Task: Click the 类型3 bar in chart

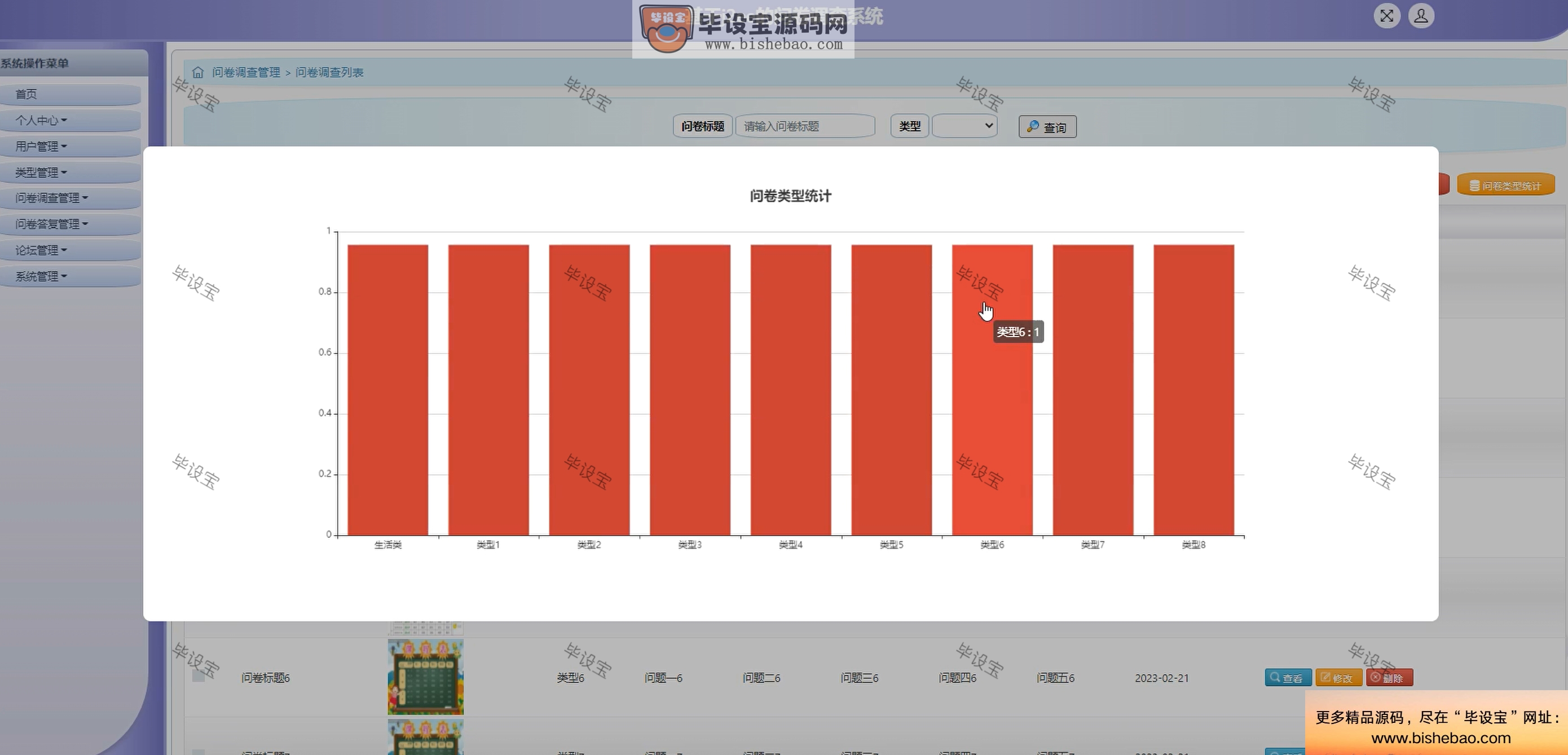Action: coord(690,390)
